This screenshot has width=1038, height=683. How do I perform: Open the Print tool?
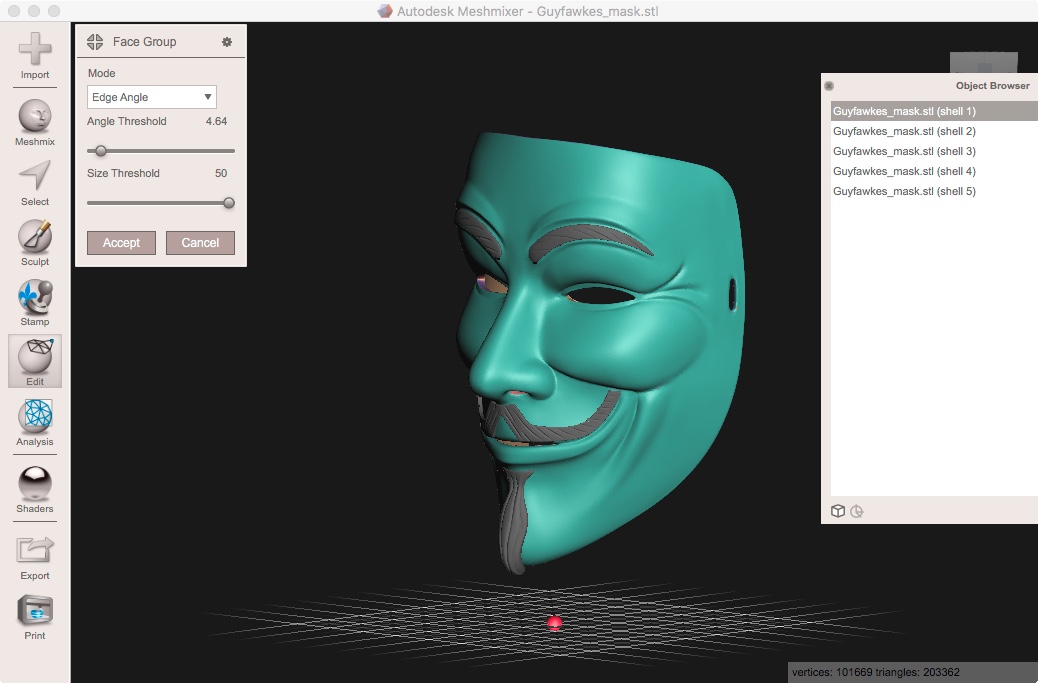34,617
